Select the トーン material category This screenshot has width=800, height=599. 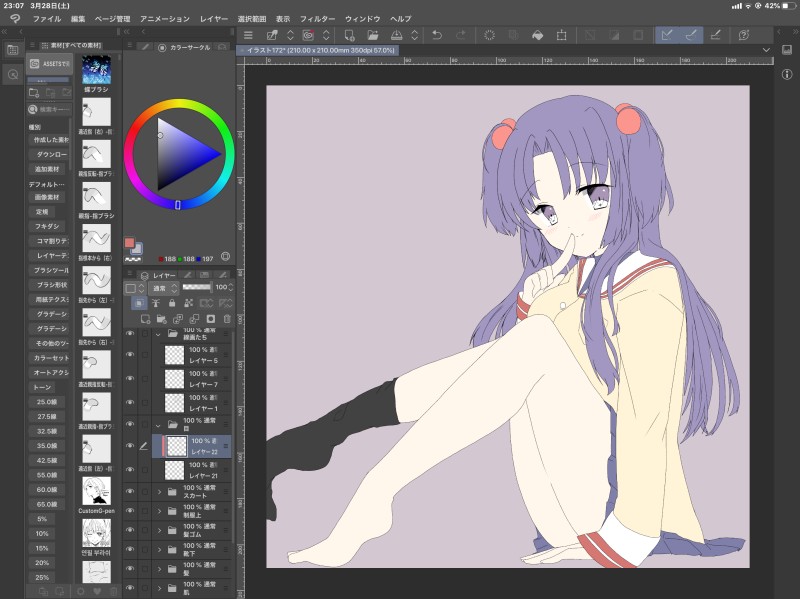pyautogui.click(x=42, y=387)
